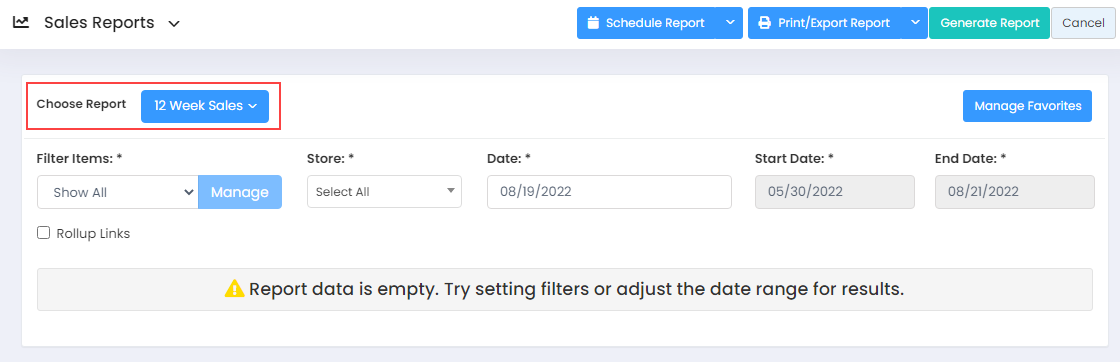Open the Store Select All dropdown

(x=384, y=191)
